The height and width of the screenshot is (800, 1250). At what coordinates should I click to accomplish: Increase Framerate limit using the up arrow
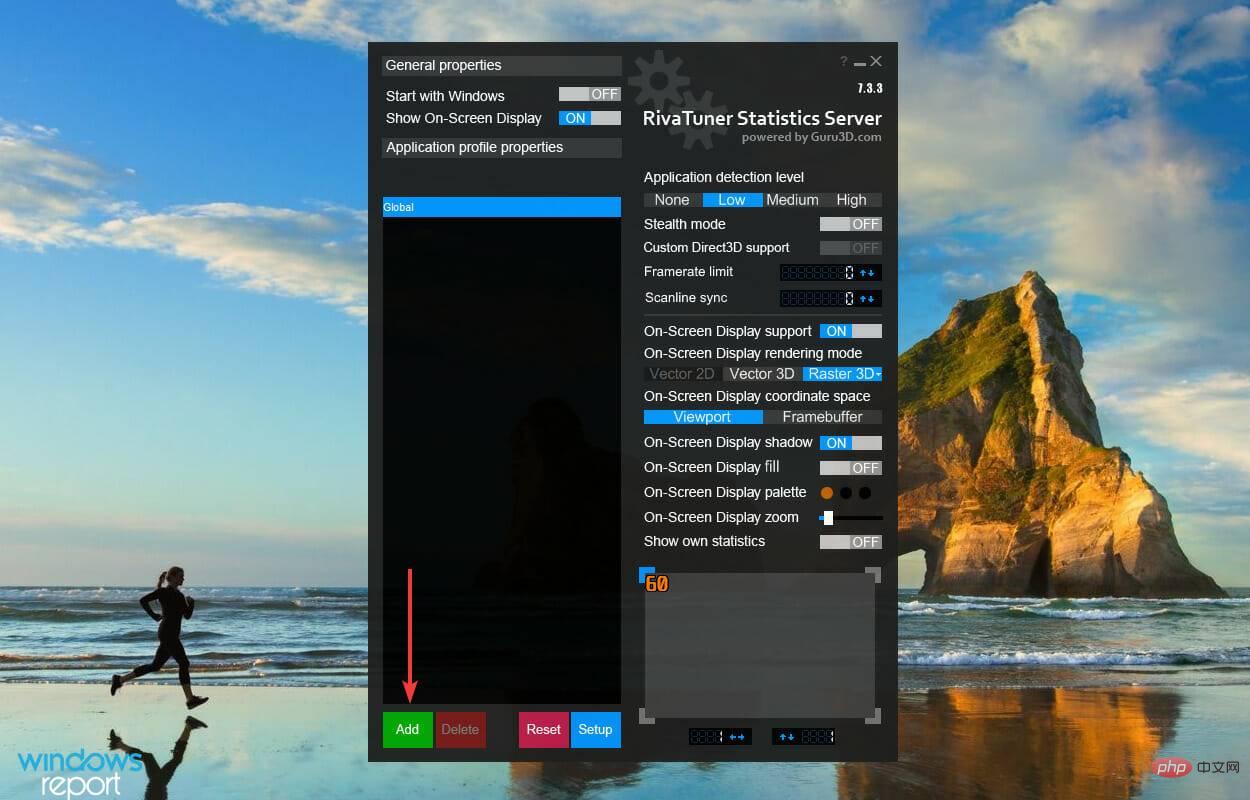[863, 272]
